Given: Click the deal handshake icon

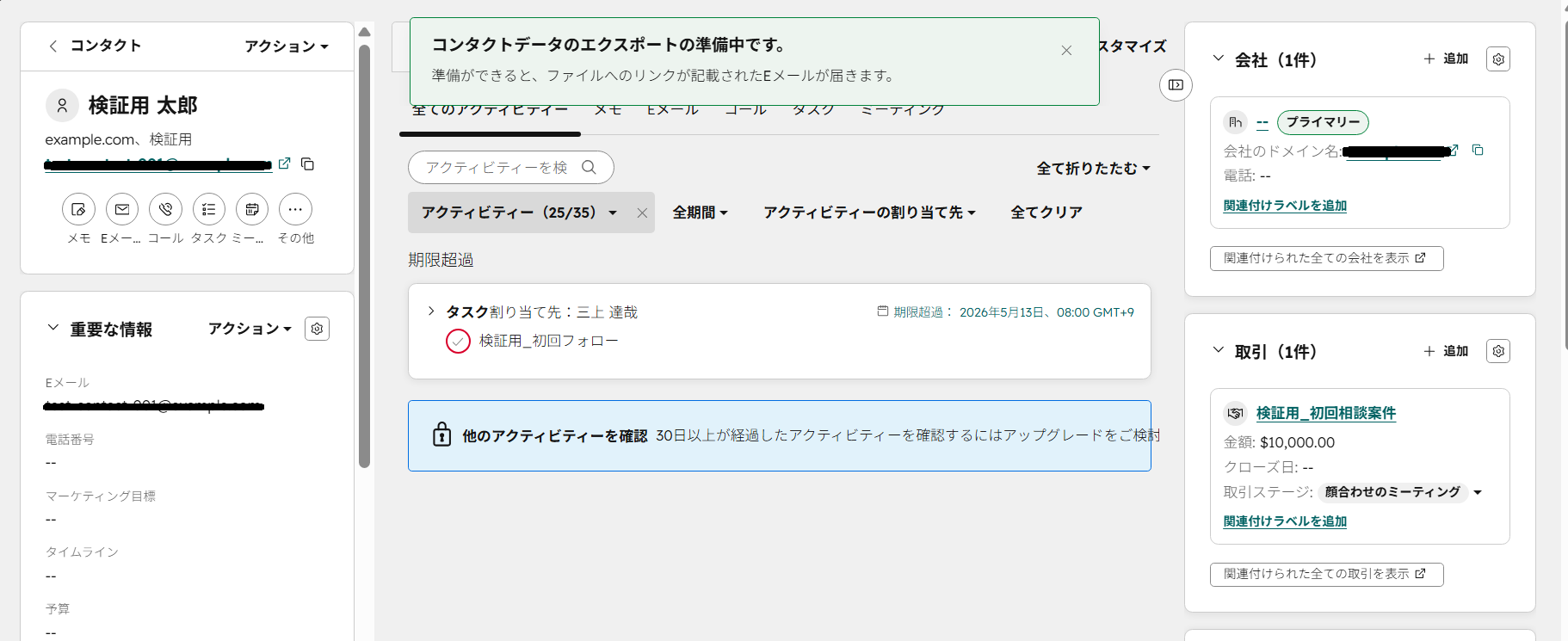Looking at the screenshot, I should (1235, 413).
